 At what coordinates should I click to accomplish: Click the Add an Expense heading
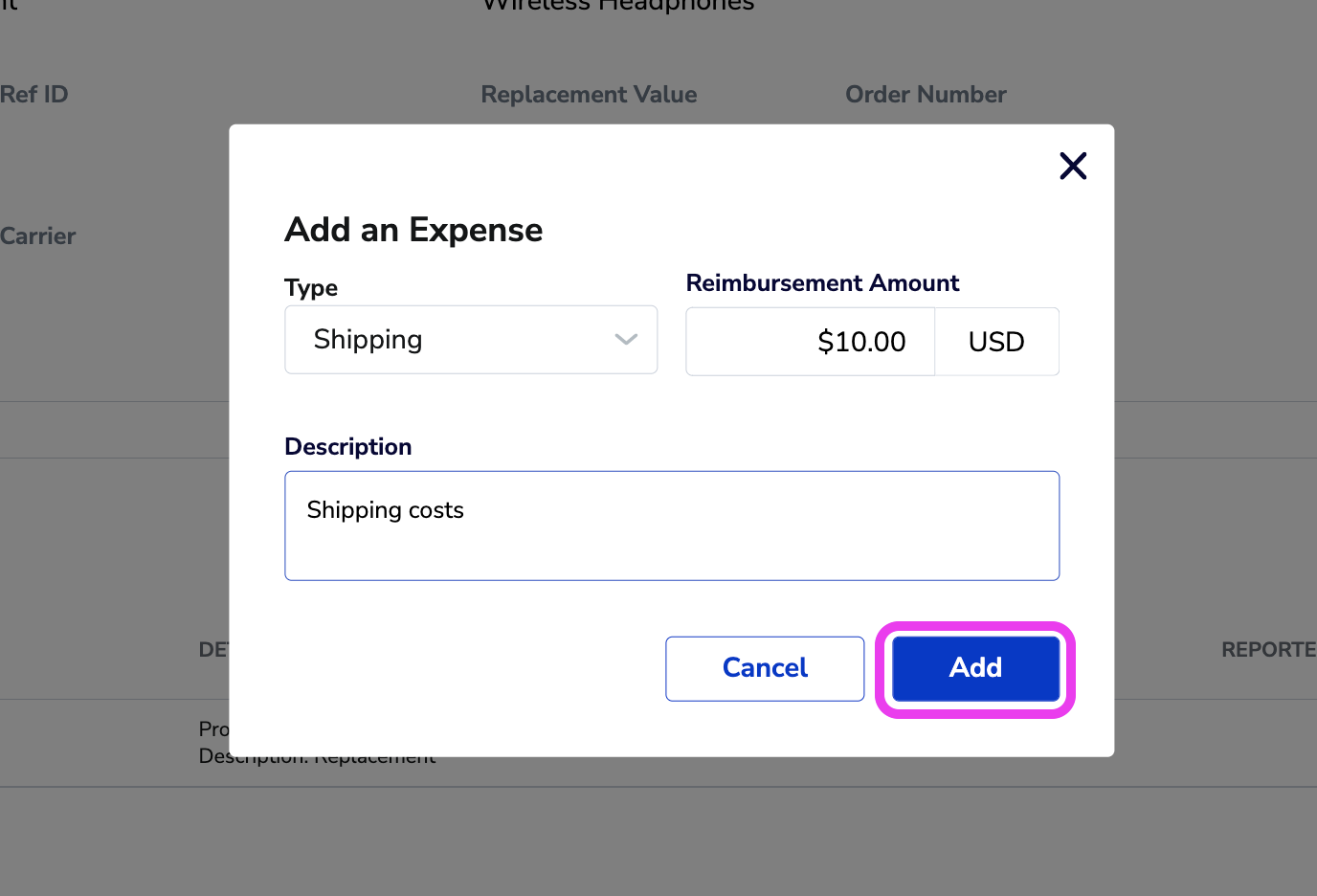coord(413,230)
